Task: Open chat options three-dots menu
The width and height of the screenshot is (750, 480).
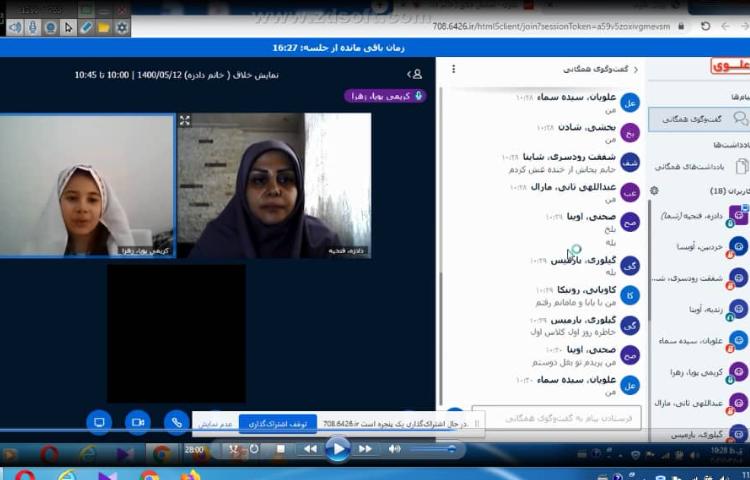Action: [453, 69]
